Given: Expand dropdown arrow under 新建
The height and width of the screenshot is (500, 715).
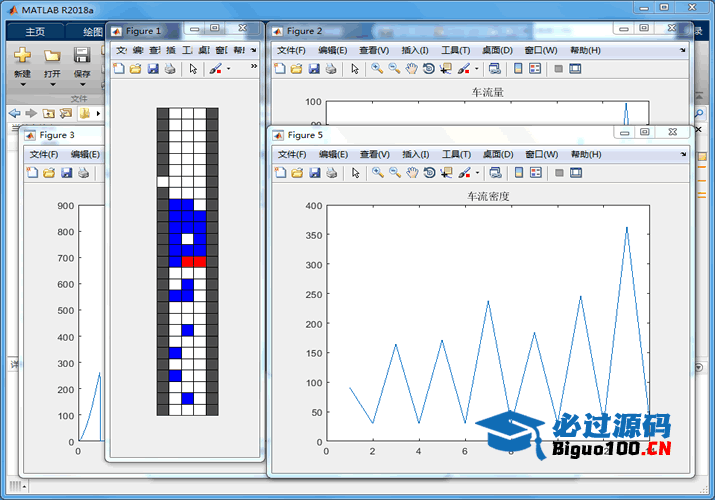Looking at the screenshot, I should click(x=22, y=84).
